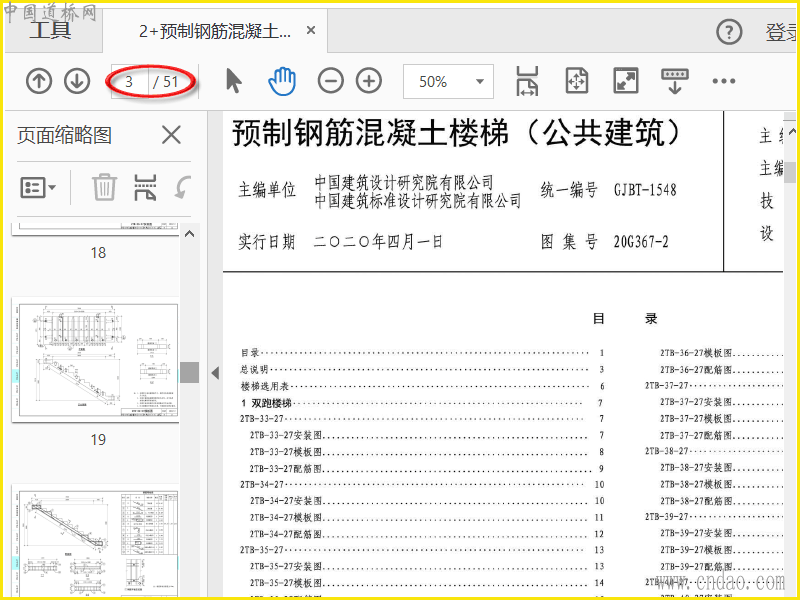
Task: Click the thumbnail label 18
Action: coord(98,253)
